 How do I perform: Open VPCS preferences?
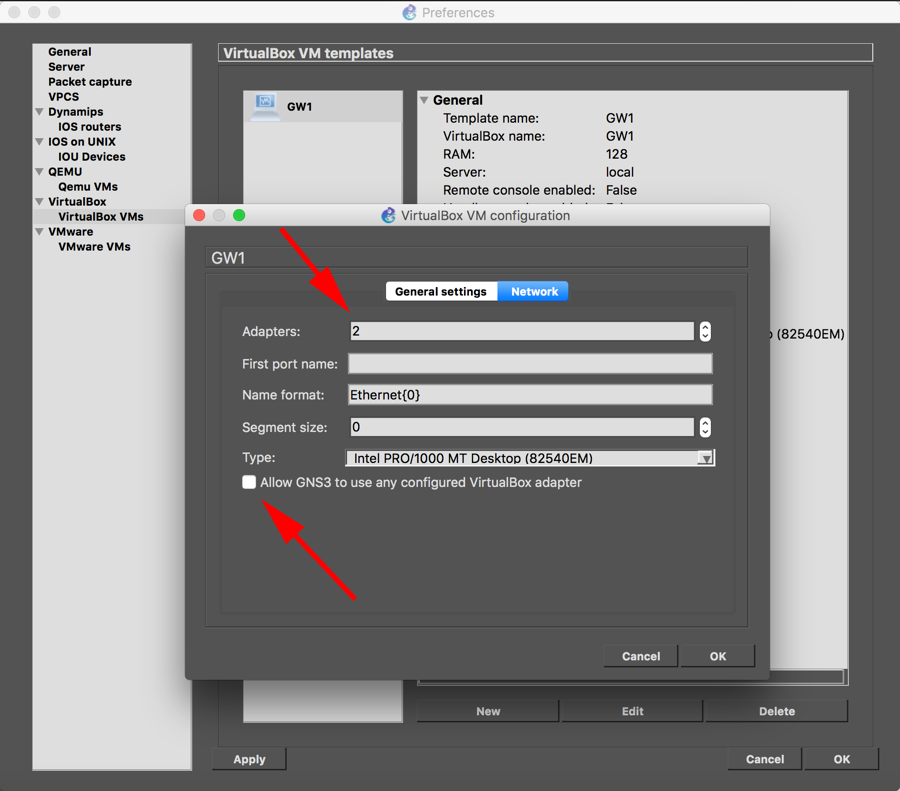tap(63, 96)
